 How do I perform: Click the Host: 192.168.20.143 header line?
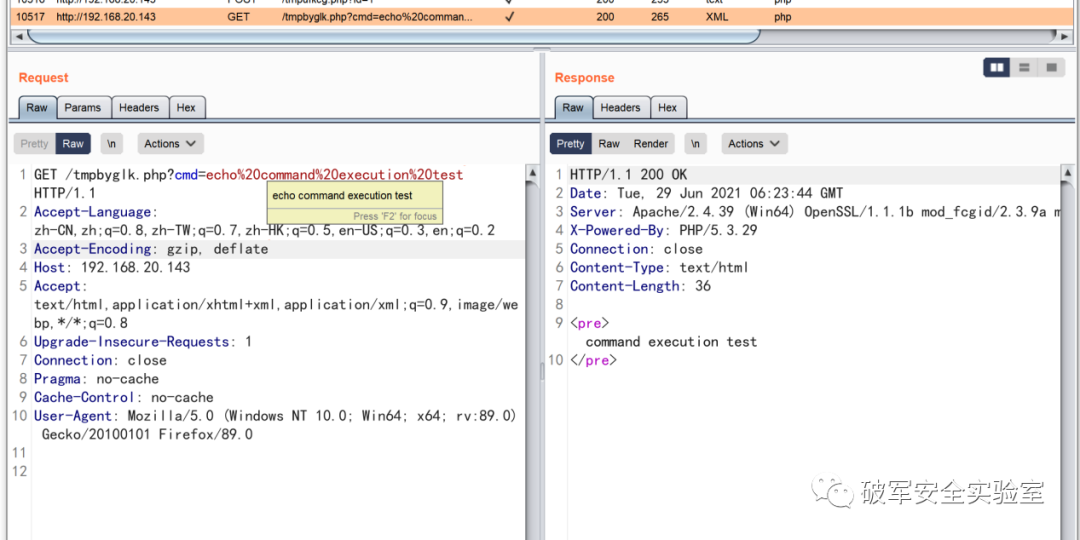[112, 267]
